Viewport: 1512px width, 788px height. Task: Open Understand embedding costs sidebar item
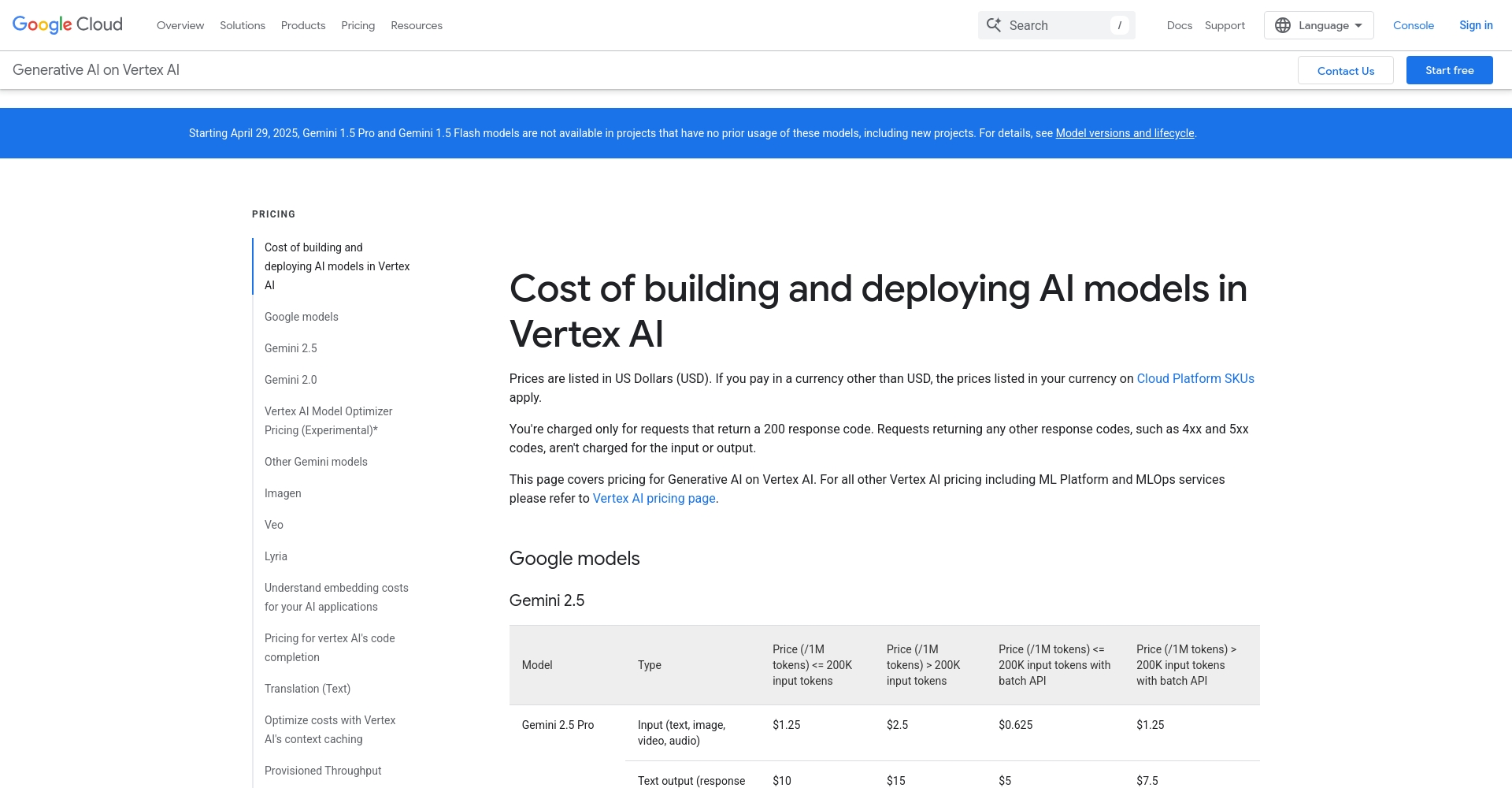[x=336, y=597]
